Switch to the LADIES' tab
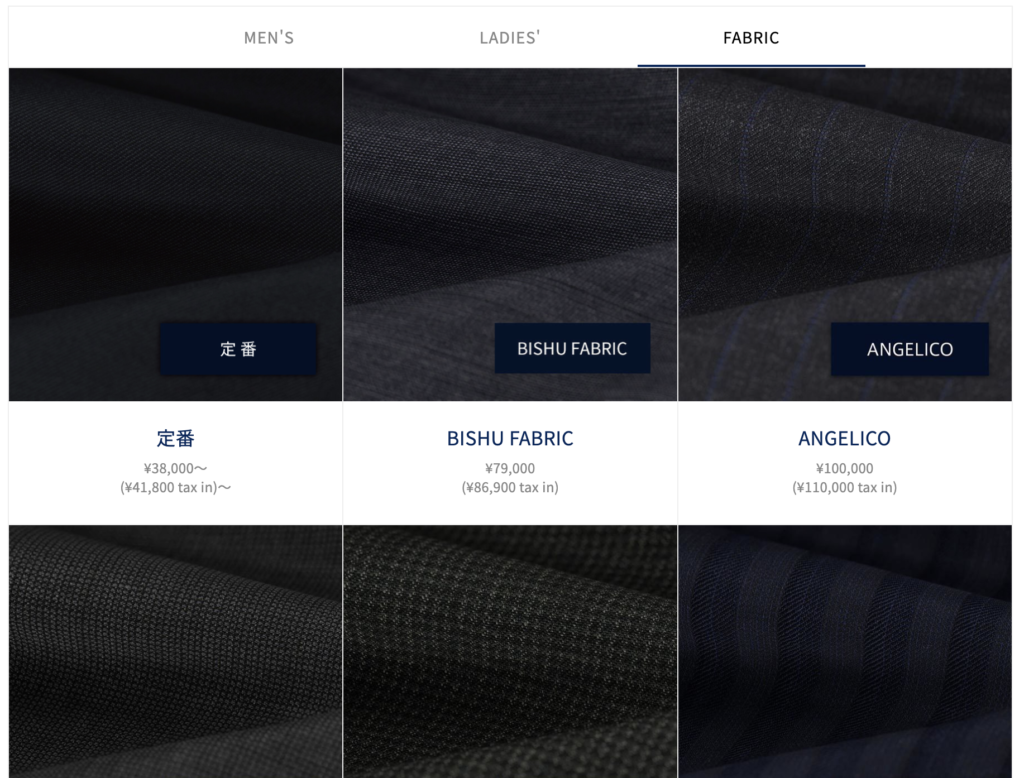The height and width of the screenshot is (778, 1024). click(x=509, y=38)
